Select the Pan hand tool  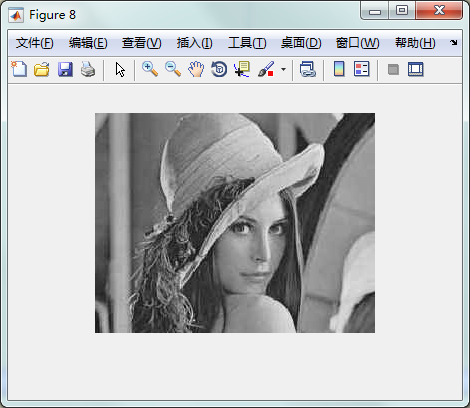196,69
